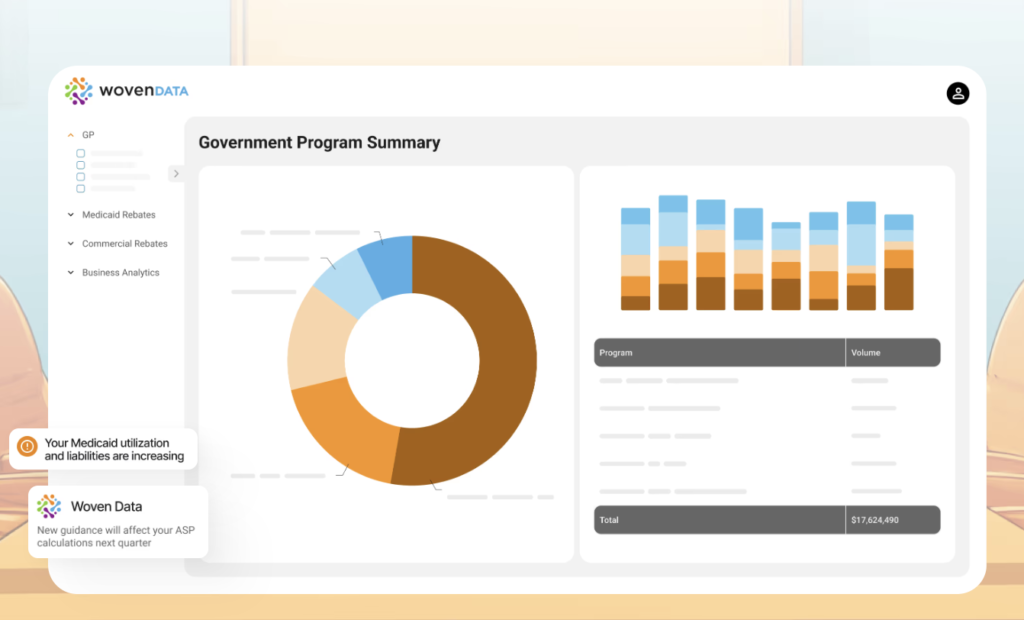
Task: Open the Medicaid utilization increasing alert
Action: pyautogui.click(x=103, y=449)
